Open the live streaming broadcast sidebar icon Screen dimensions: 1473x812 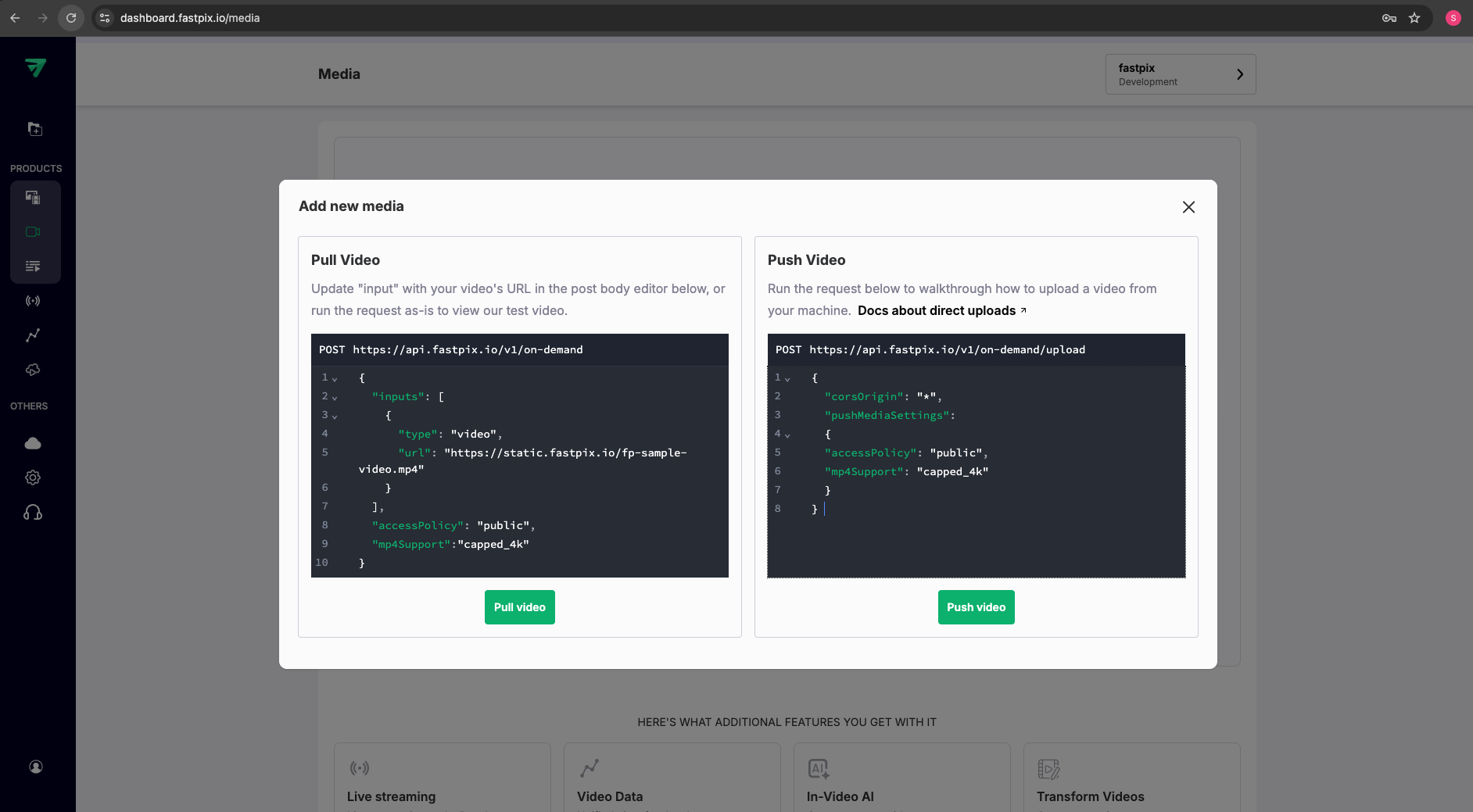(x=33, y=301)
